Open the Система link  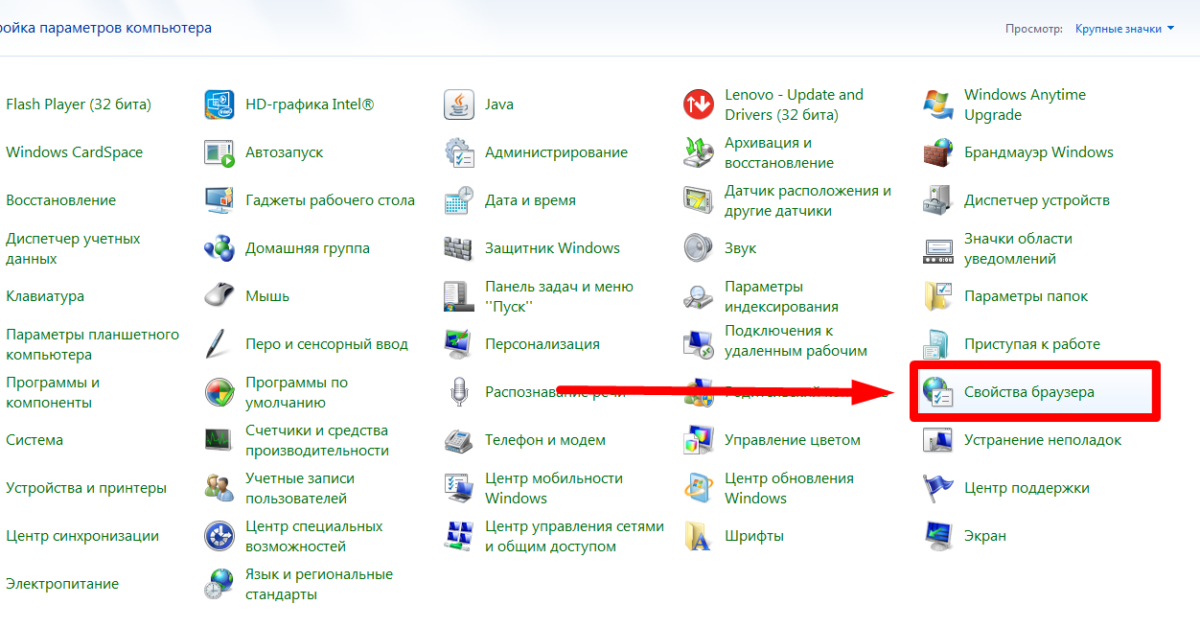(x=34, y=440)
